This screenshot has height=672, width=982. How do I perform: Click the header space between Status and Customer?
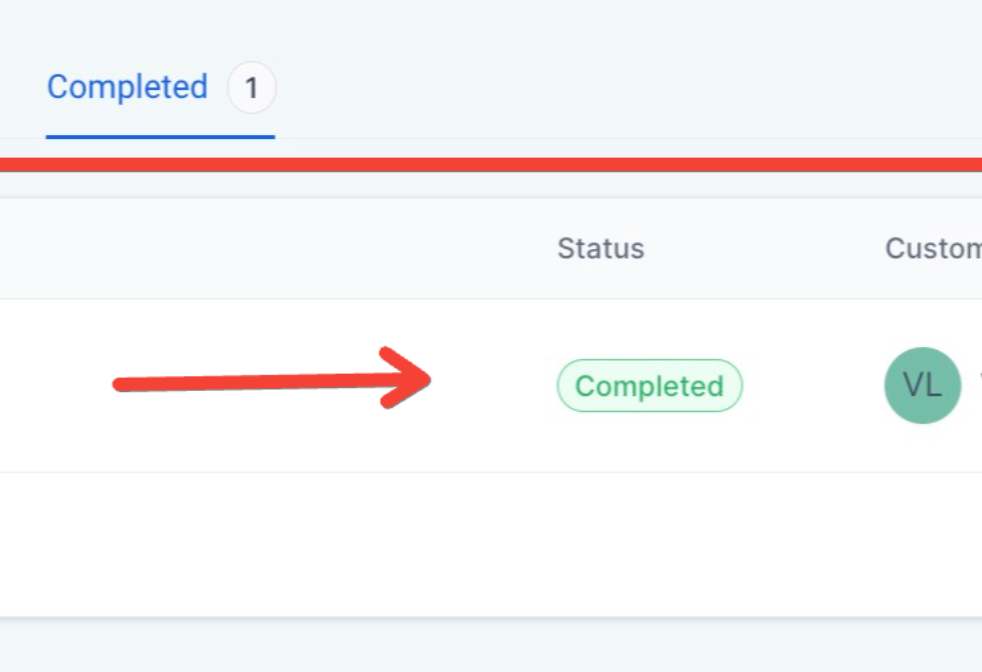(765, 248)
